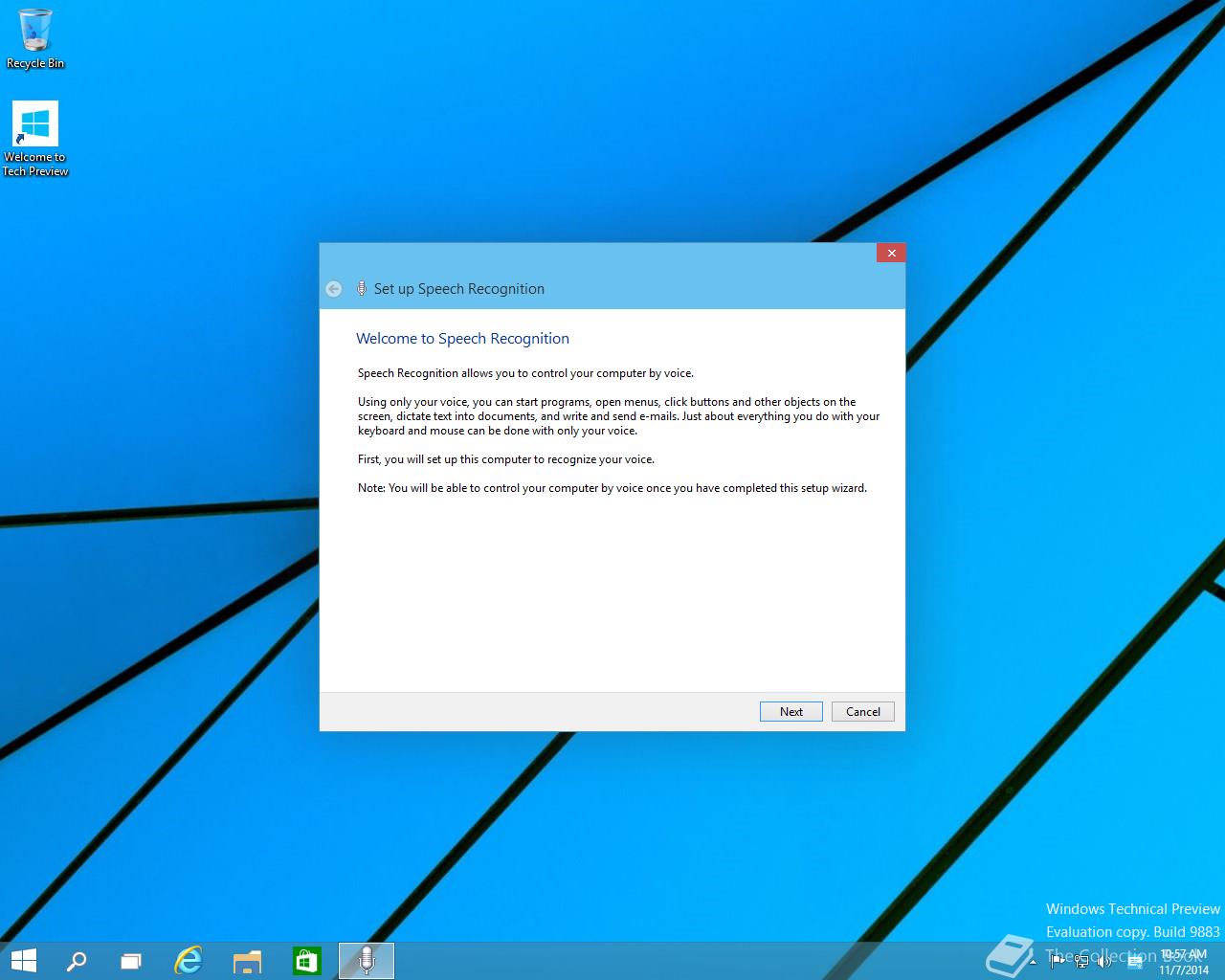This screenshot has height=980, width=1225.
Task: Click the line 'Speech Recognition allows you to control'
Action: (525, 373)
